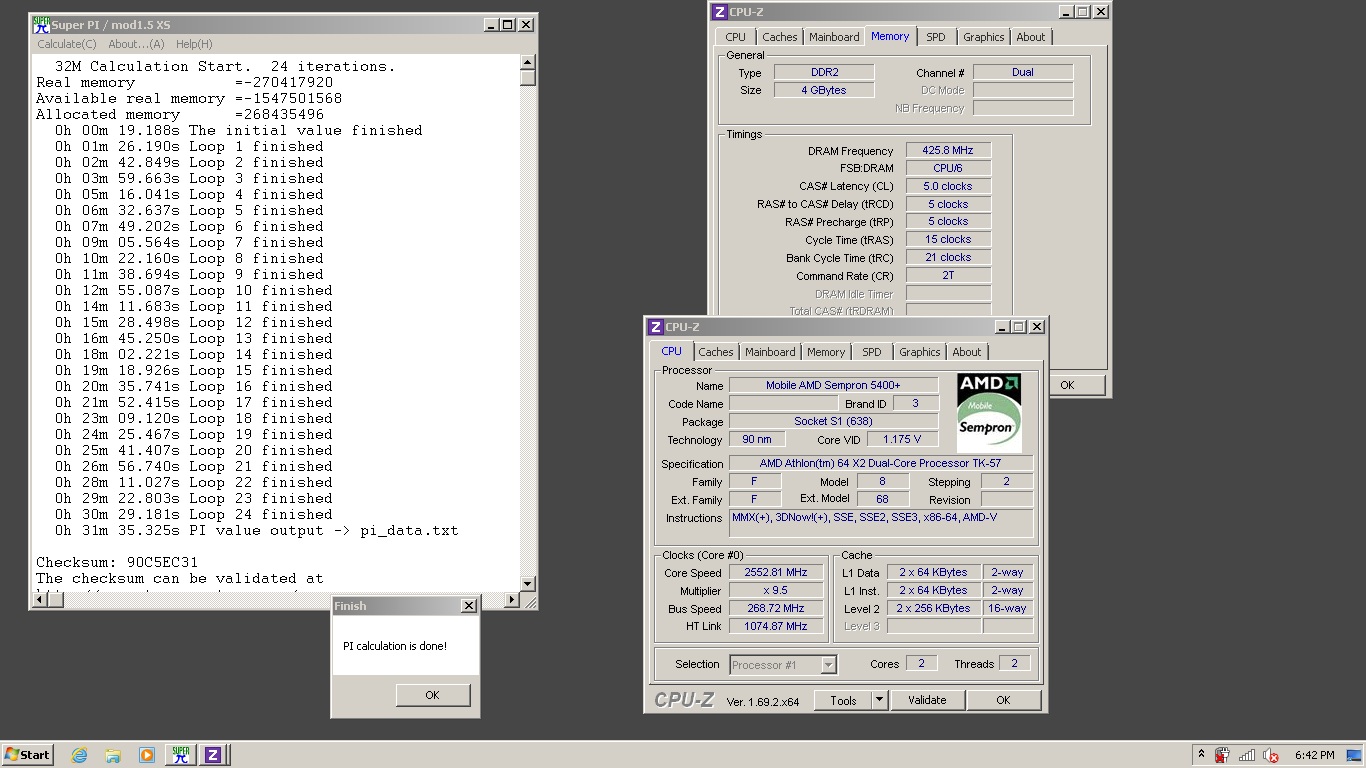Click the DRAM Frequency 425.8 MHz value
Viewport: 1366px width, 768px height.
[948, 150]
